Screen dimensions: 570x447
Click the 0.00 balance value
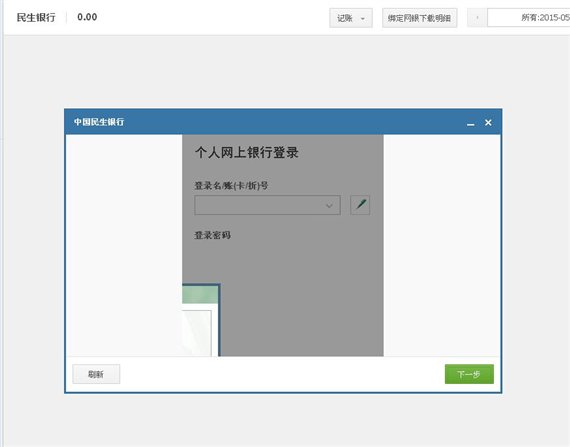[x=87, y=17]
